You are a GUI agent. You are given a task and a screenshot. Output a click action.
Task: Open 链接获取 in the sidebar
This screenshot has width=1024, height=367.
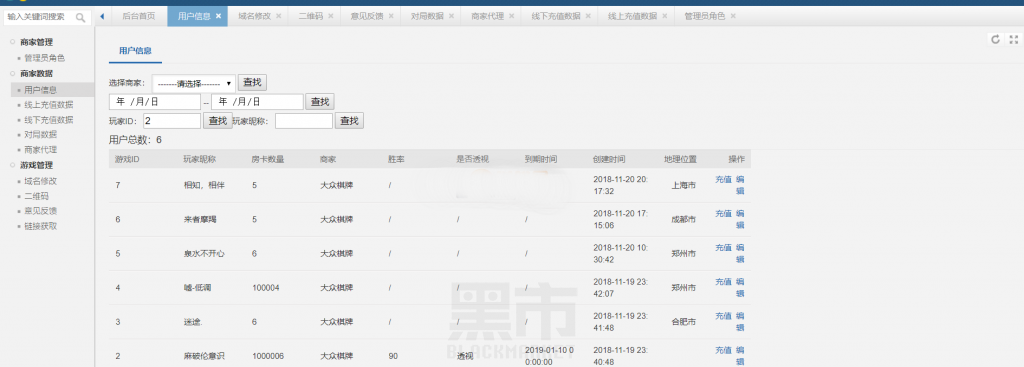coord(40,226)
